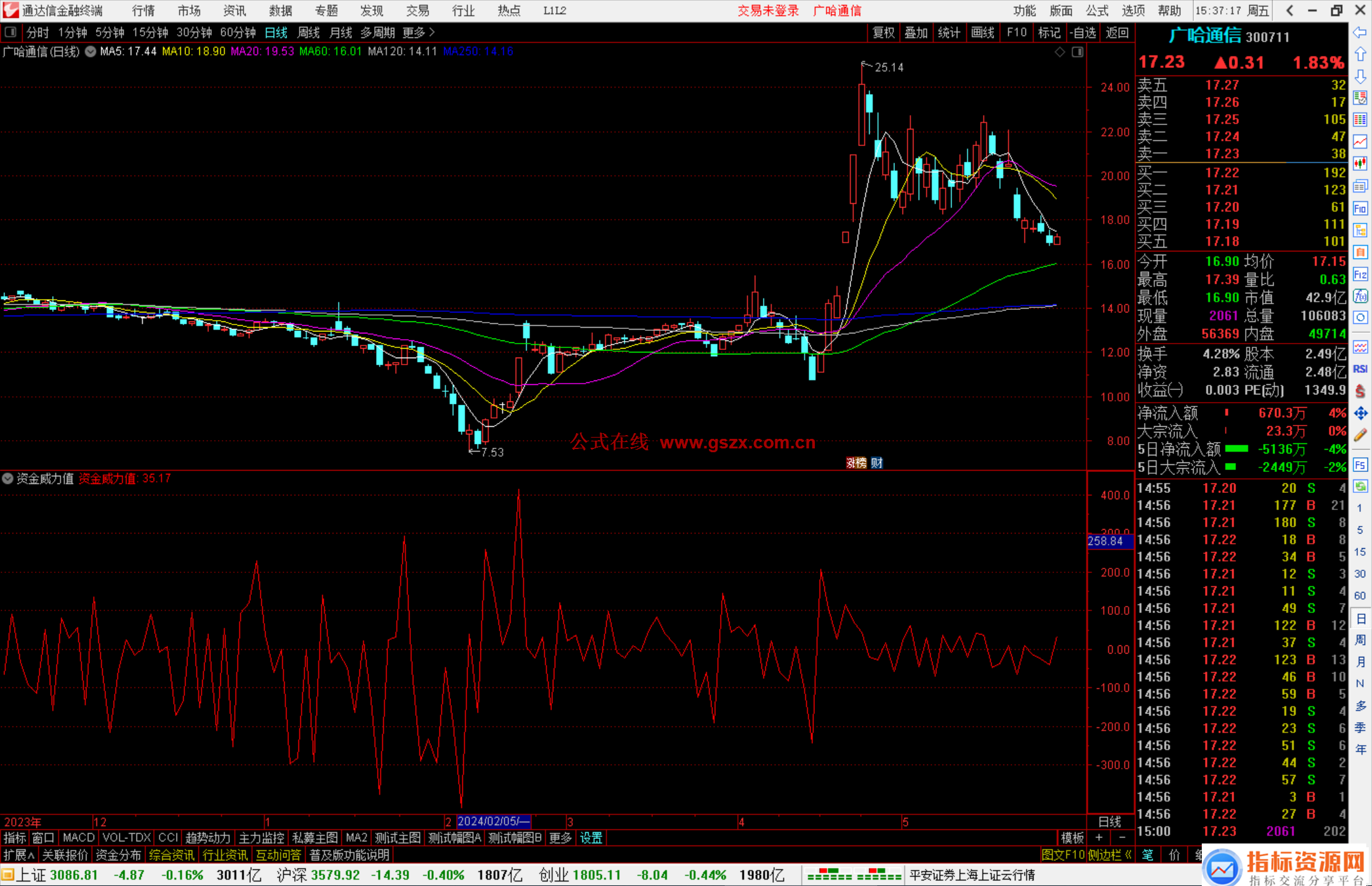Screen dimensions: 1372x886
Task: Open the 交易 menu
Action: pos(417,11)
